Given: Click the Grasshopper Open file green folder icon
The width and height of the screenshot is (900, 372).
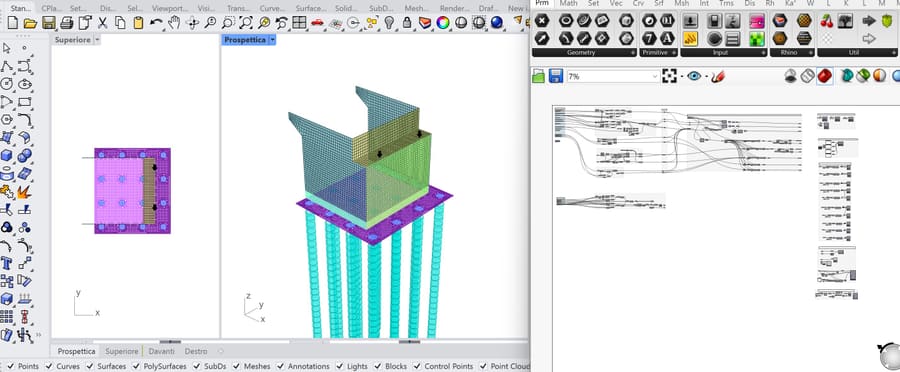Looking at the screenshot, I should [x=538, y=76].
